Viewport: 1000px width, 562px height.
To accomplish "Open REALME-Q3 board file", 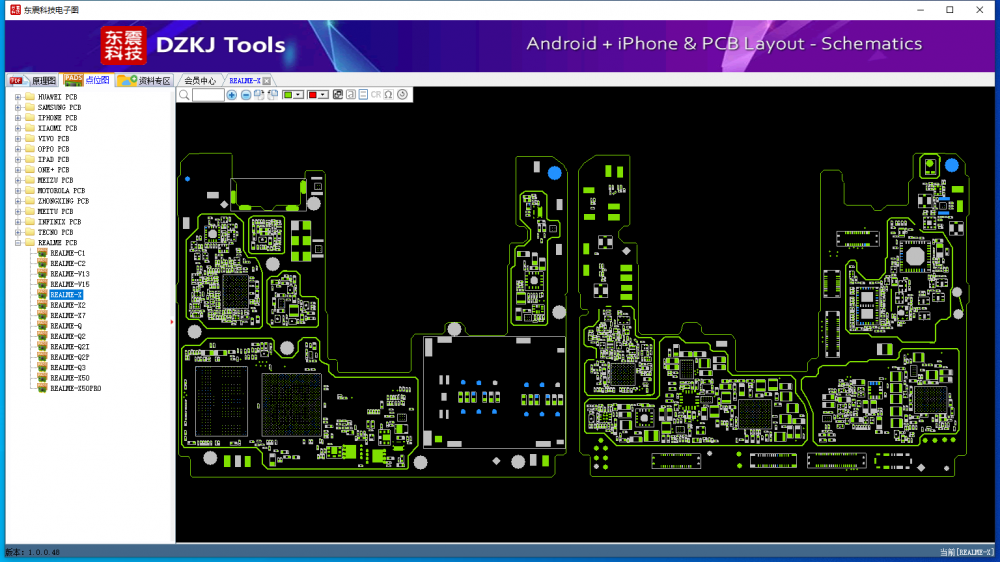I will pos(67,367).
